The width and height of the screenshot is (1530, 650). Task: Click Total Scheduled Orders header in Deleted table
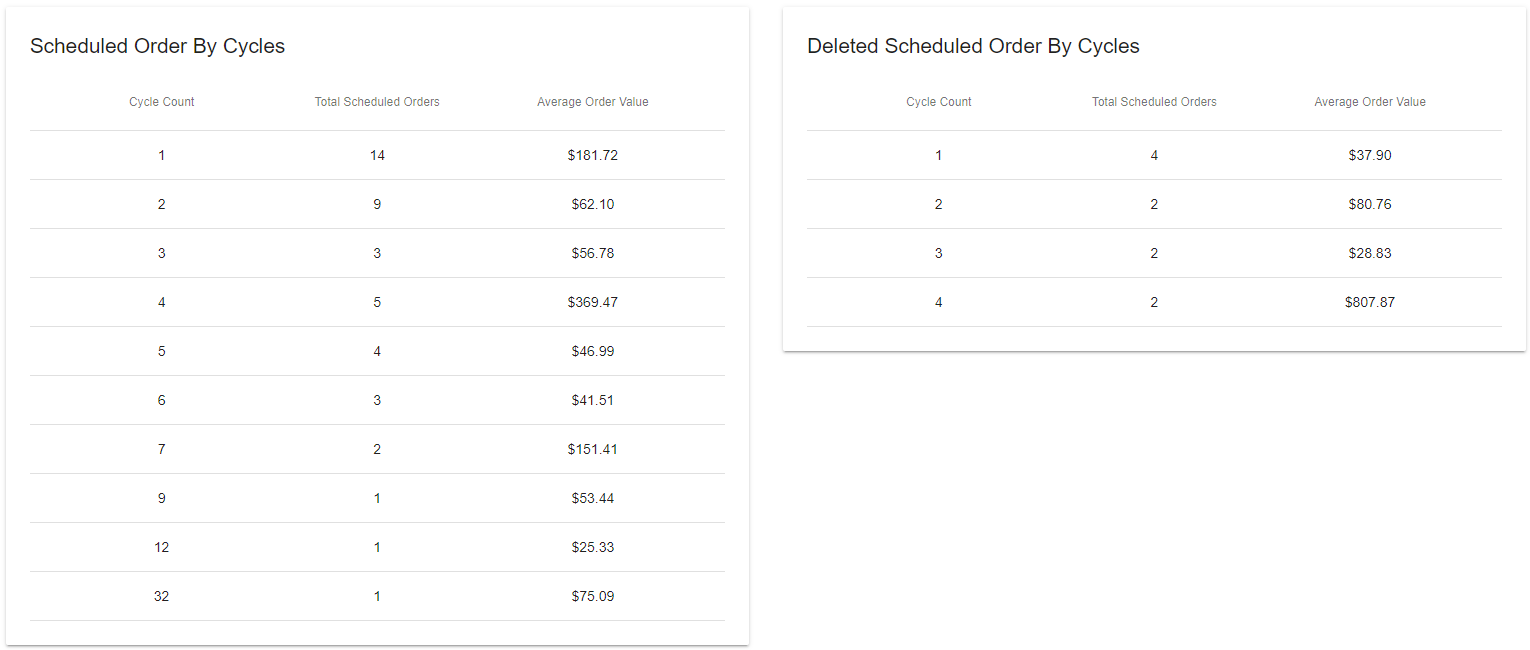click(x=1154, y=102)
